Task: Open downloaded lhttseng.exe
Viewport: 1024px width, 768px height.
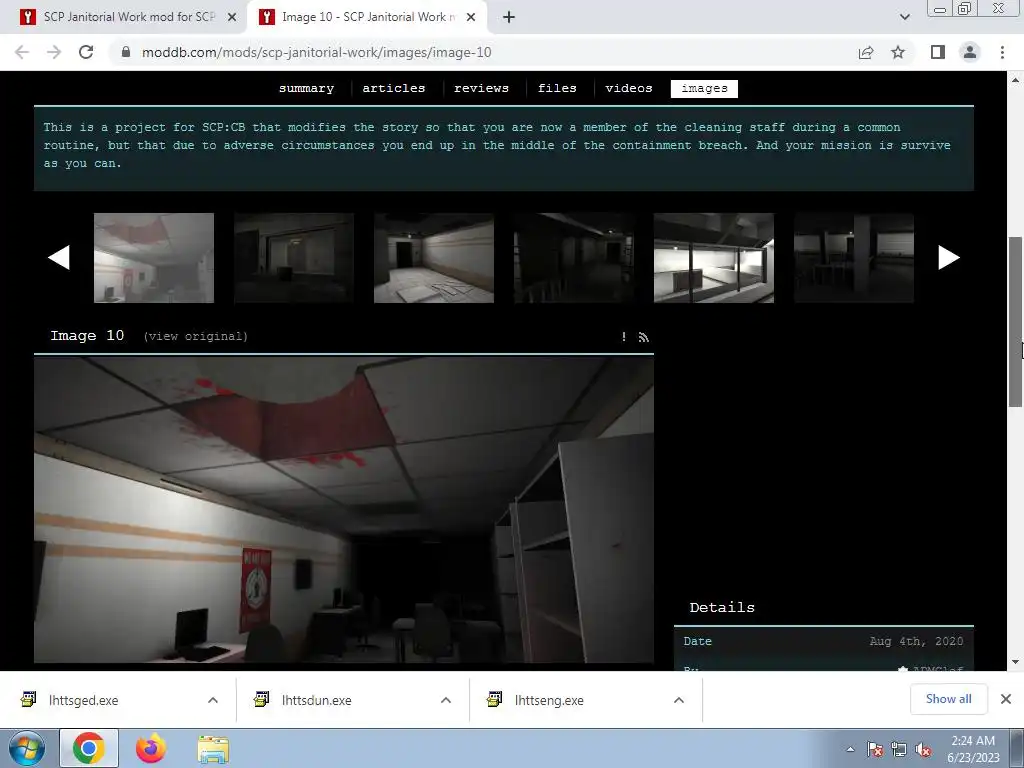Action: click(549, 700)
